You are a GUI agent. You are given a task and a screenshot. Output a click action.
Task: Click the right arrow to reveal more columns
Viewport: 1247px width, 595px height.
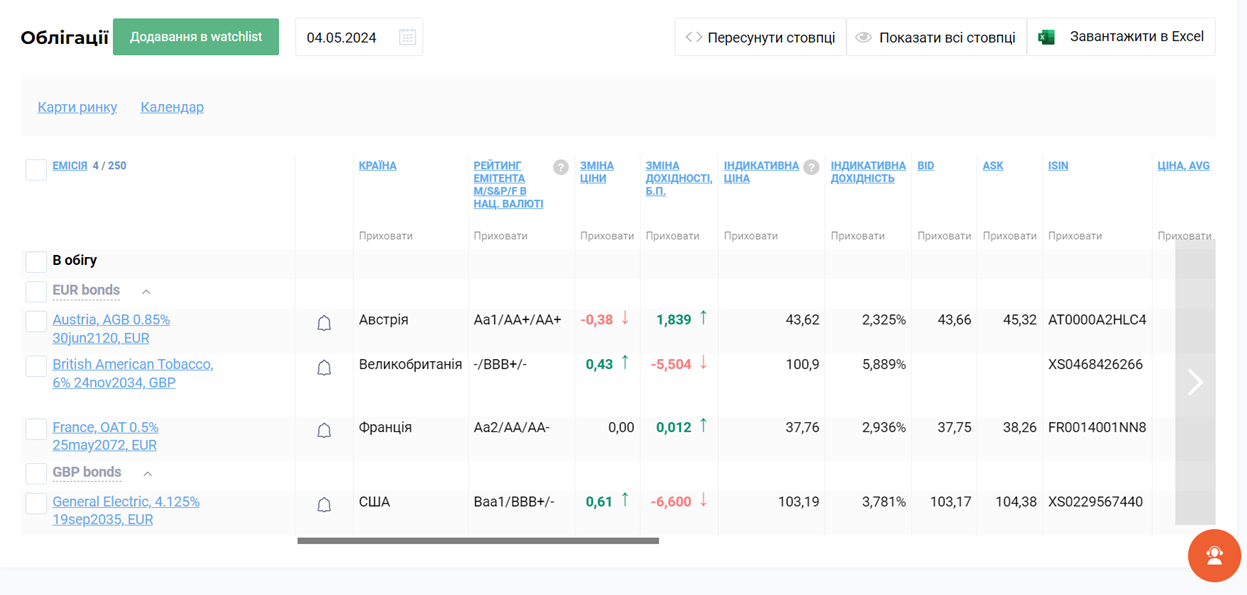click(x=1194, y=383)
